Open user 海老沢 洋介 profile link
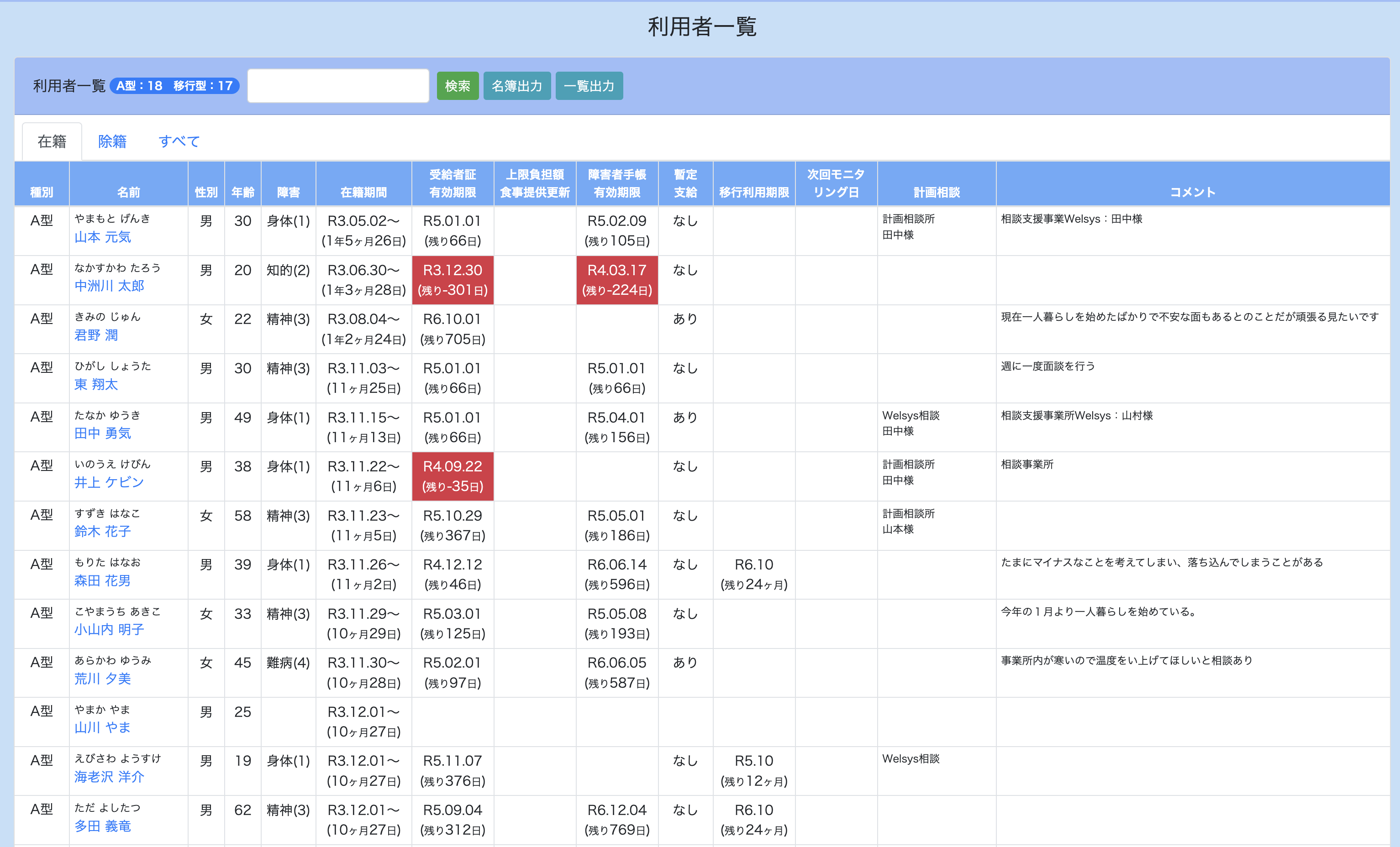1400x847 pixels. (x=109, y=777)
